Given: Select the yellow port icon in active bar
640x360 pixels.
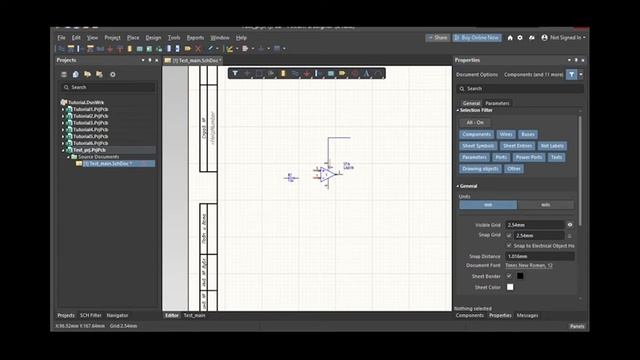Looking at the screenshot, I should [x=342, y=73].
